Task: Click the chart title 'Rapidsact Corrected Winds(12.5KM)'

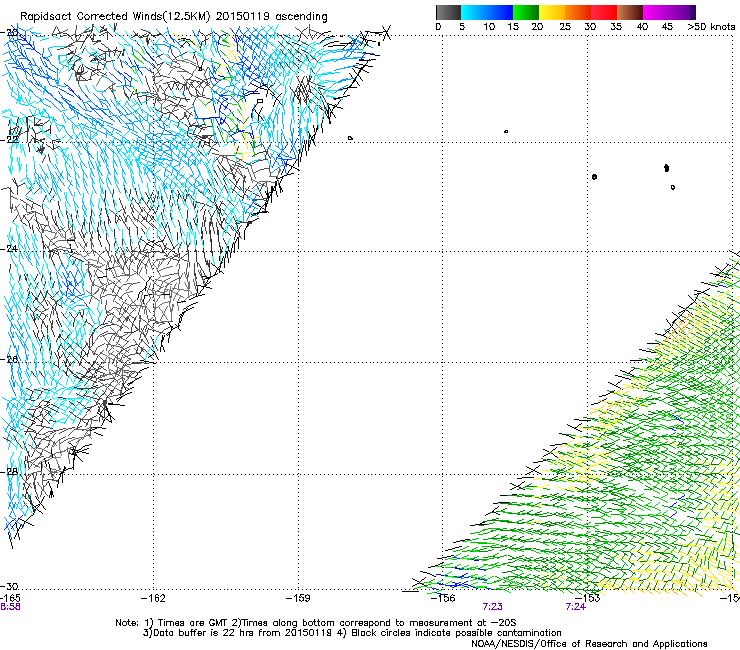Action: [x=115, y=16]
